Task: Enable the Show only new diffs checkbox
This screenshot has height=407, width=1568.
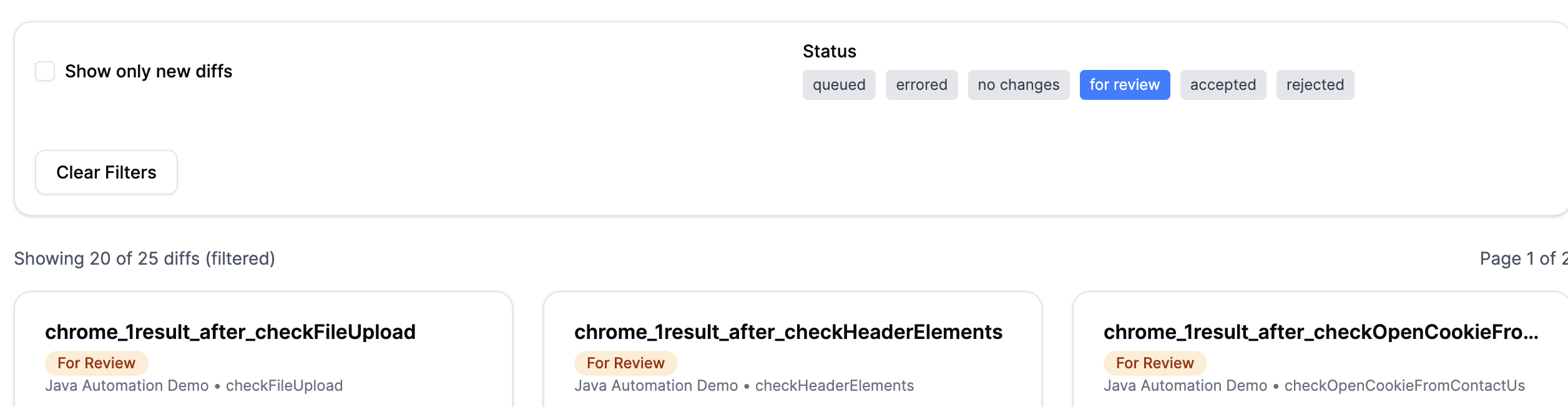Action: [x=45, y=71]
